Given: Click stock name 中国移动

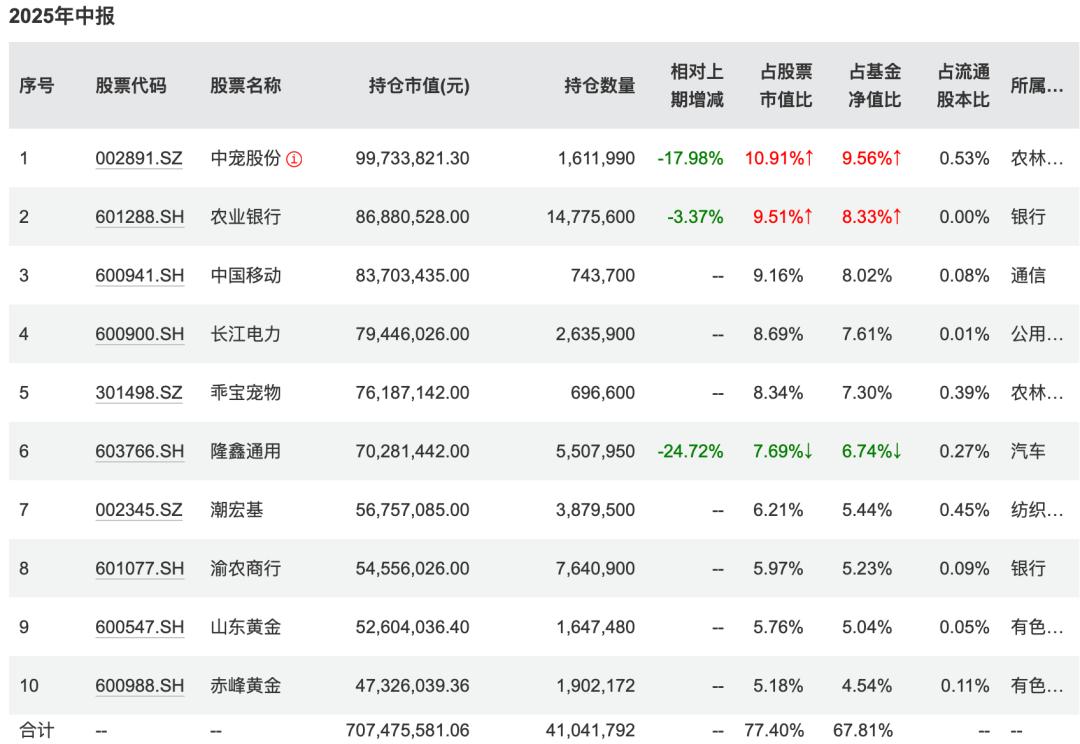Looking at the screenshot, I should click(246, 276).
